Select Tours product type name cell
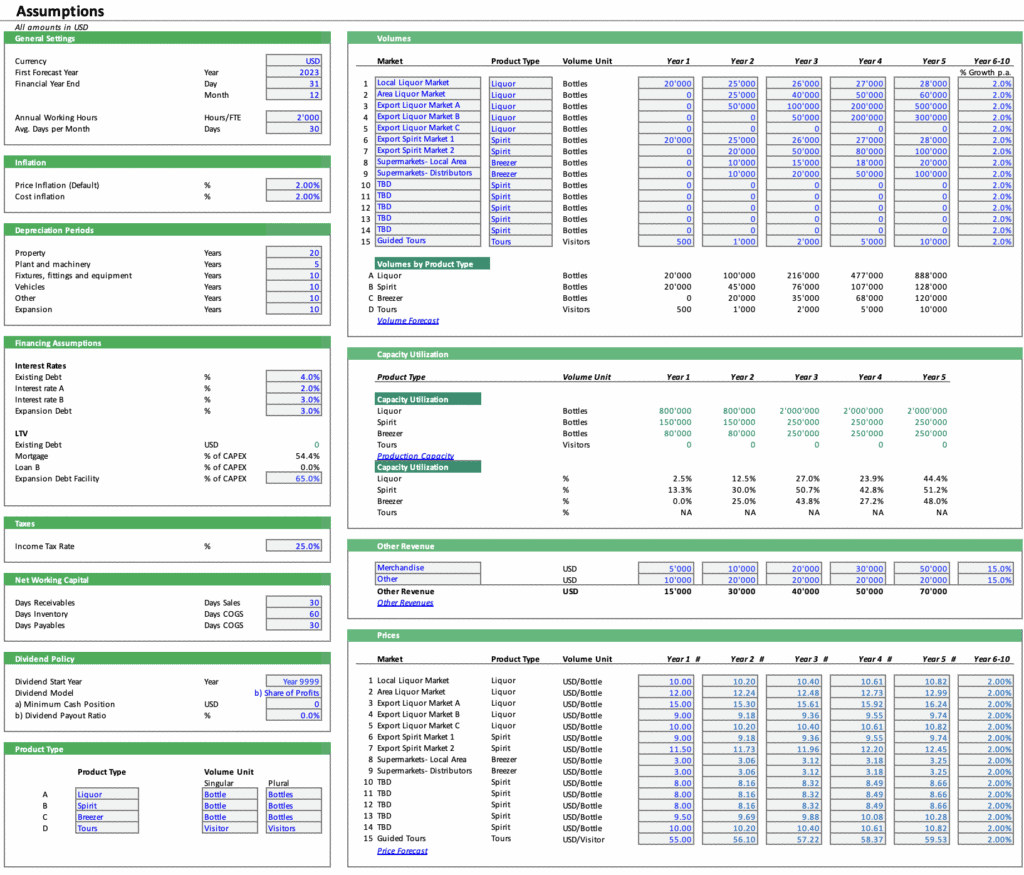The image size is (1024, 875). pyautogui.click(x=107, y=828)
